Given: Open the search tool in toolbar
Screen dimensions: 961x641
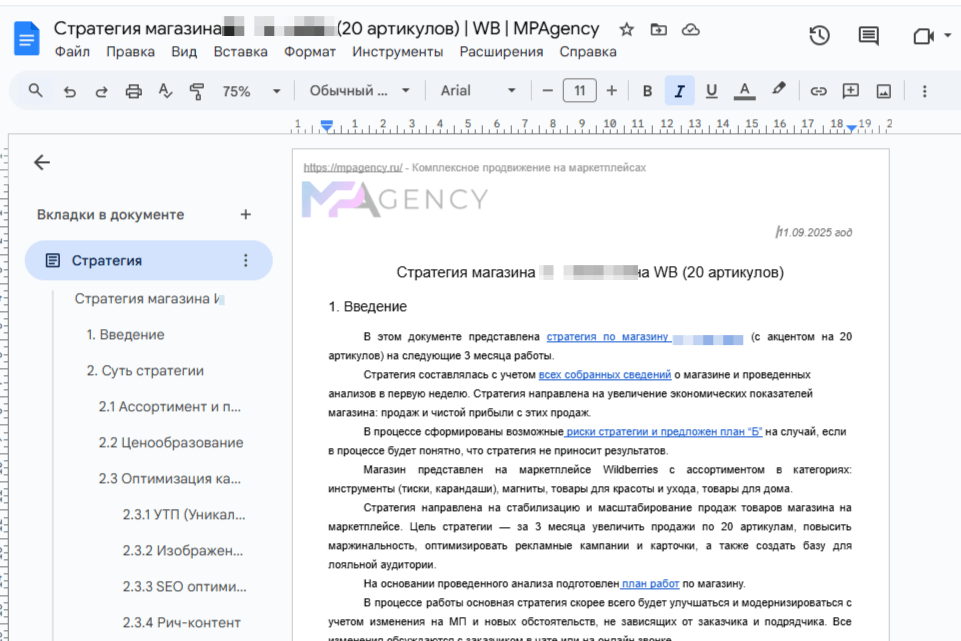Looking at the screenshot, I should point(36,91).
